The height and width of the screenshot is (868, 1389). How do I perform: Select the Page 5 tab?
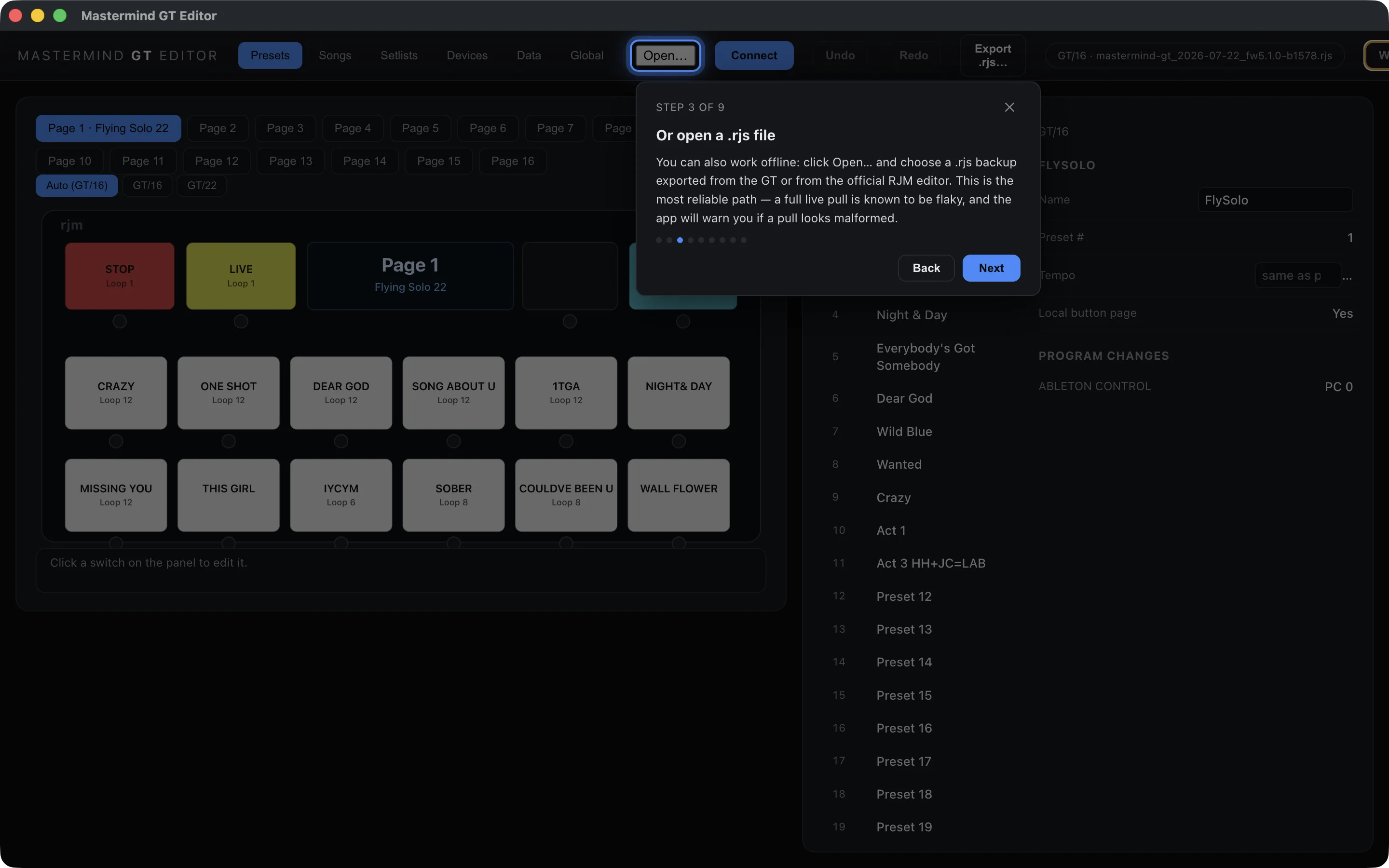420,128
